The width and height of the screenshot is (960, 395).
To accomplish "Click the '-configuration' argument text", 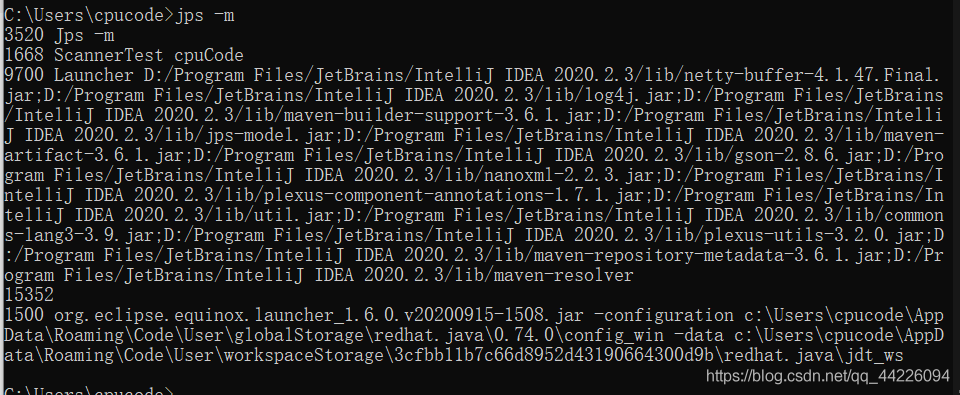I will 664,316.
